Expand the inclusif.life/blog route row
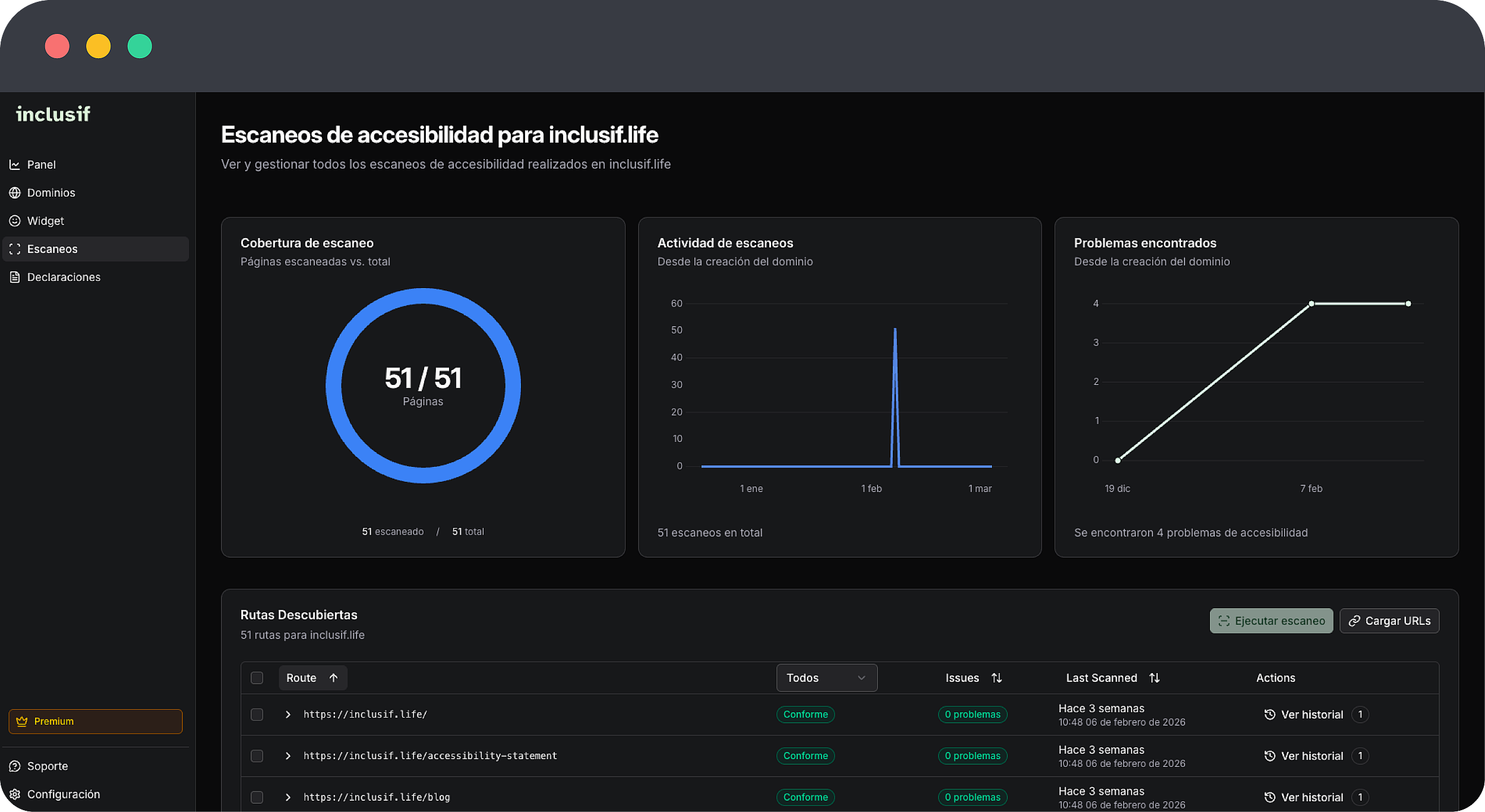Viewport: 1485px width, 812px height. [288, 797]
